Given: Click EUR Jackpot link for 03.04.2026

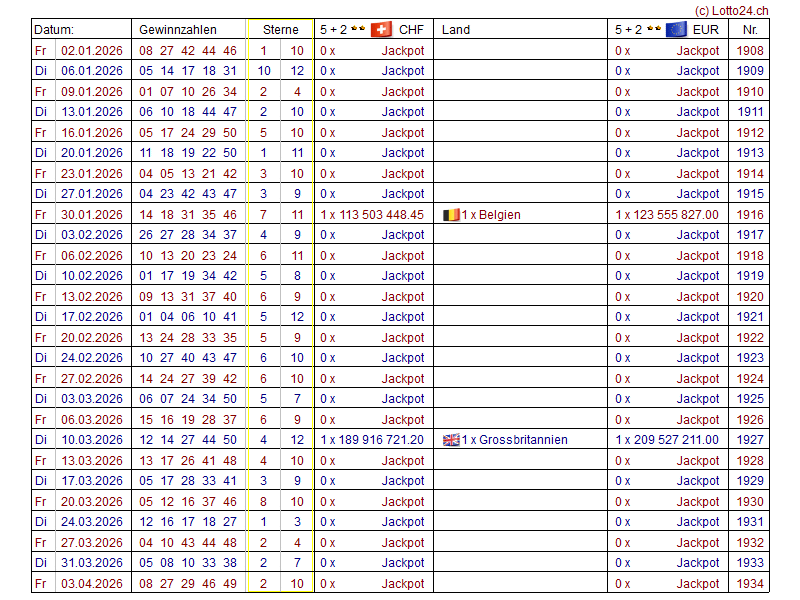Looking at the screenshot, I should pos(698,584).
